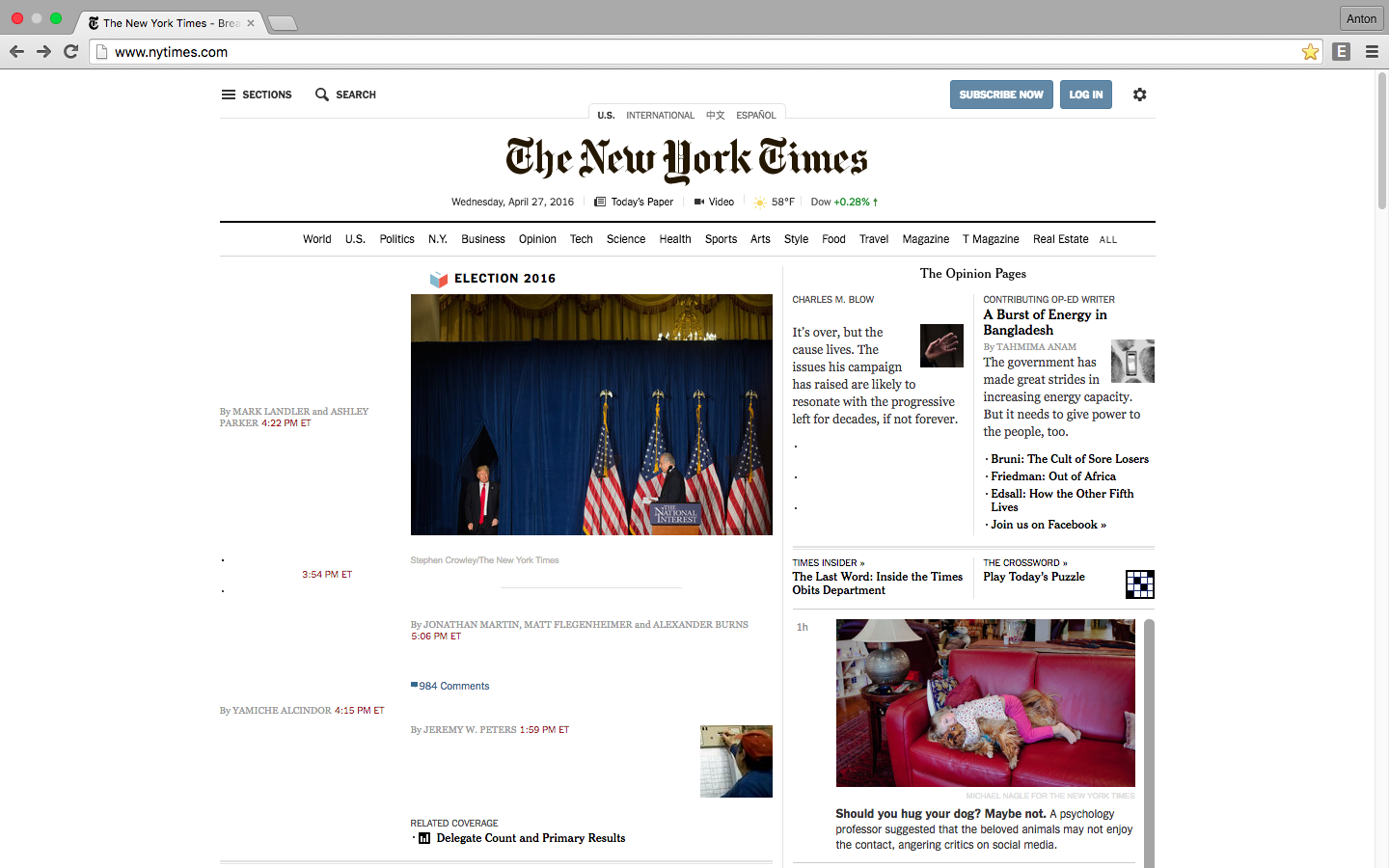Bookmark page with star icon

pos(1310,52)
